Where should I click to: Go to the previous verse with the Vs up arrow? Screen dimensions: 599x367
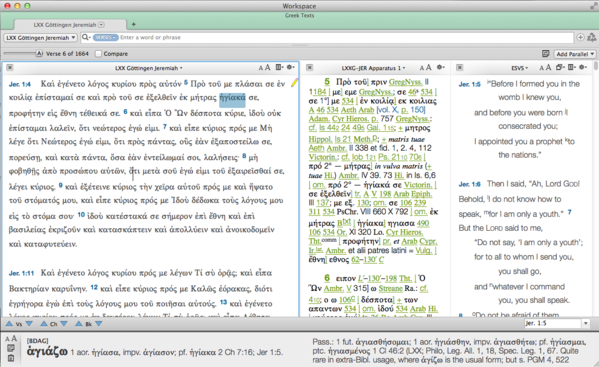(x=9, y=324)
